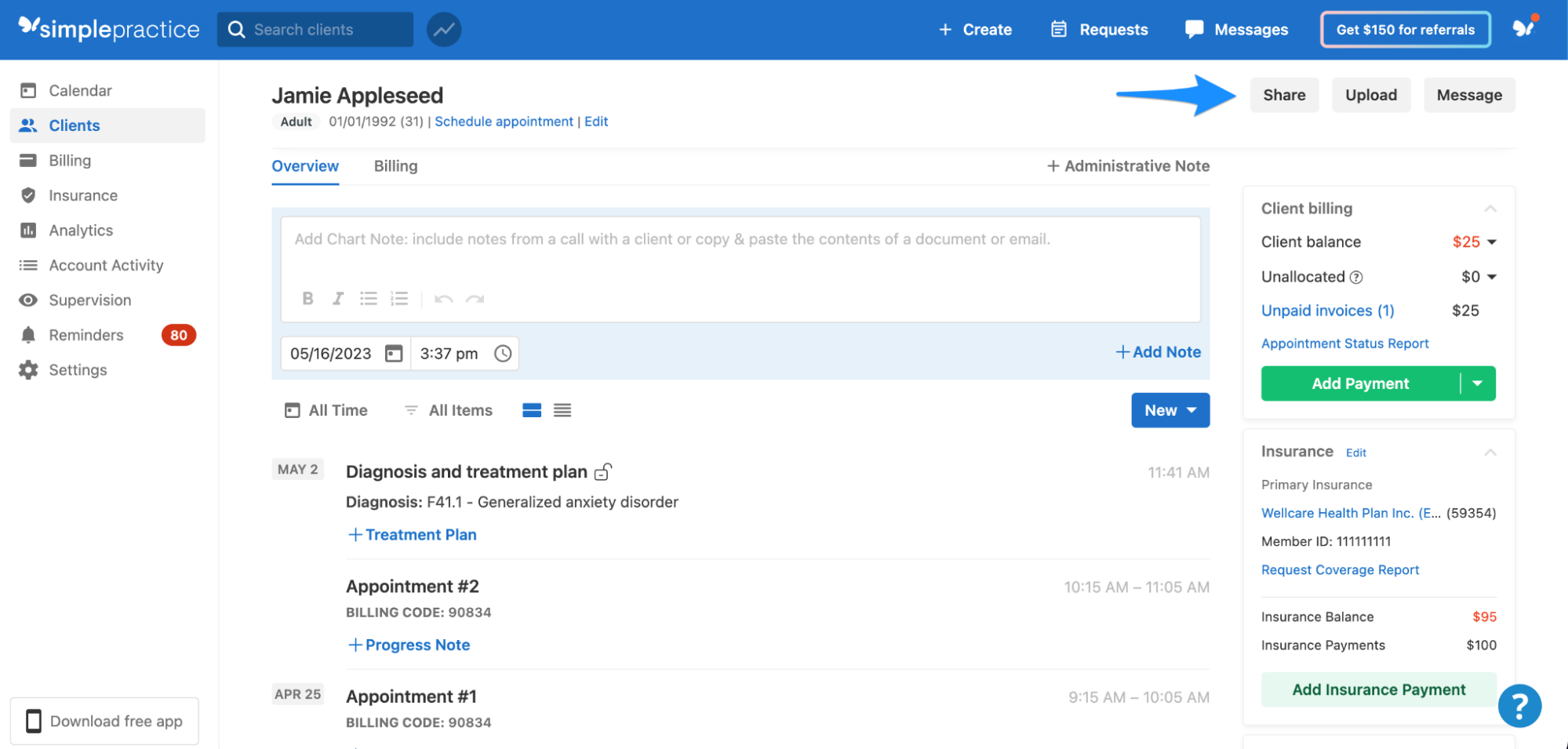Open the Analytics section from the sidebar
1568x749 pixels.
81,230
